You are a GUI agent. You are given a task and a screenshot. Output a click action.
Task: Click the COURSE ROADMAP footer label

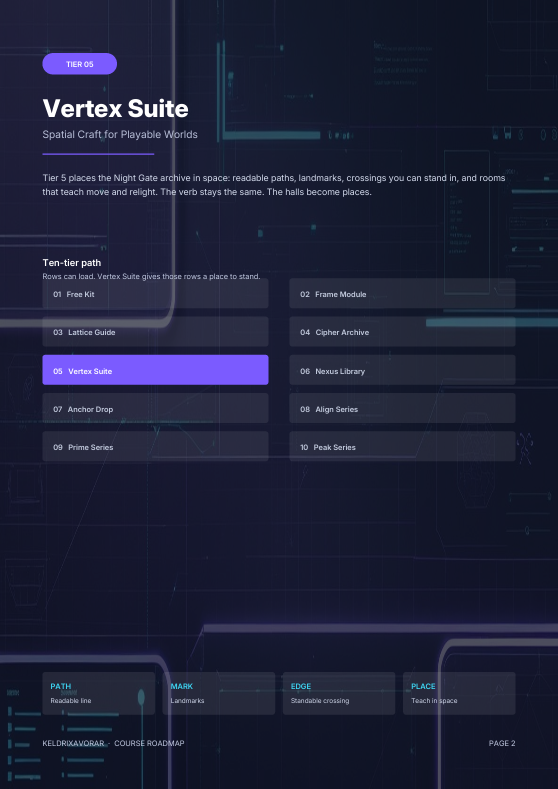[x=149, y=743]
